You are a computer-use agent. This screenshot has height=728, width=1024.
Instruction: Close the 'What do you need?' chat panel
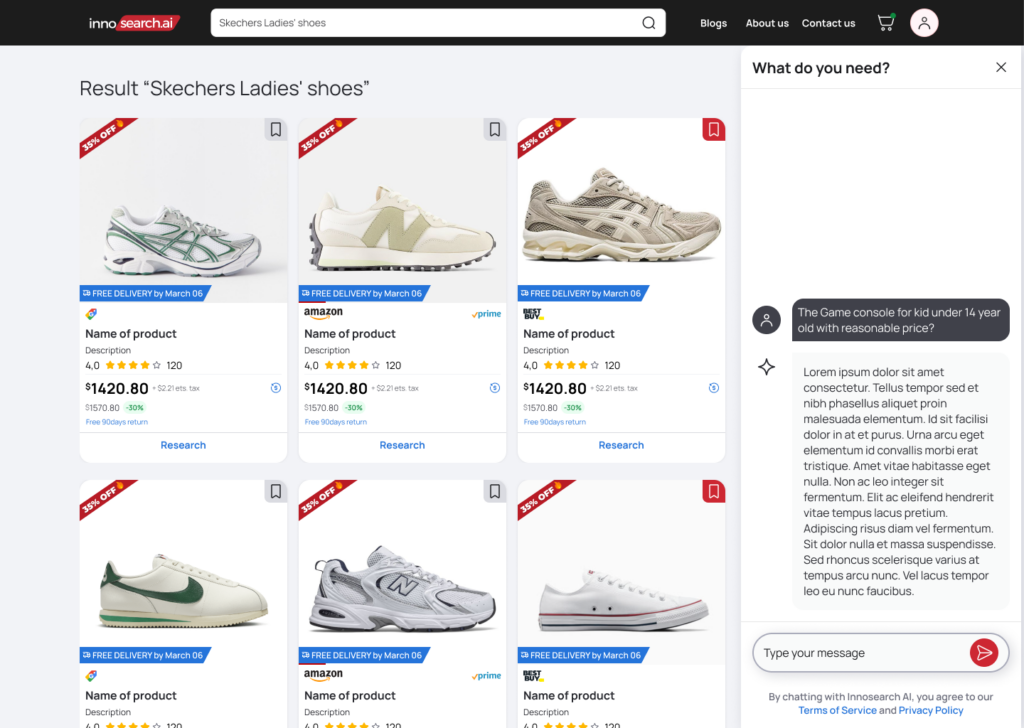tap(1000, 67)
